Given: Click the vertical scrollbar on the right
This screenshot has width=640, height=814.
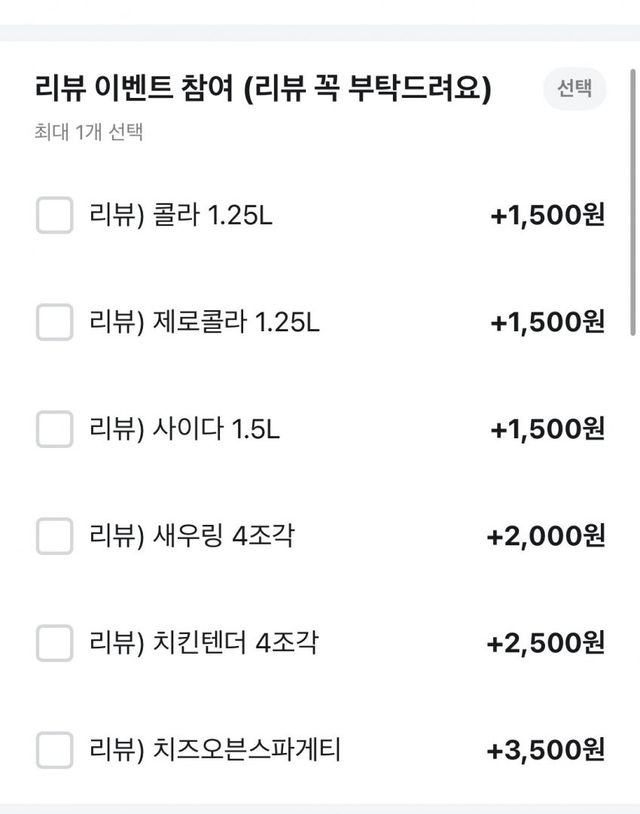Looking at the screenshot, I should (x=632, y=200).
